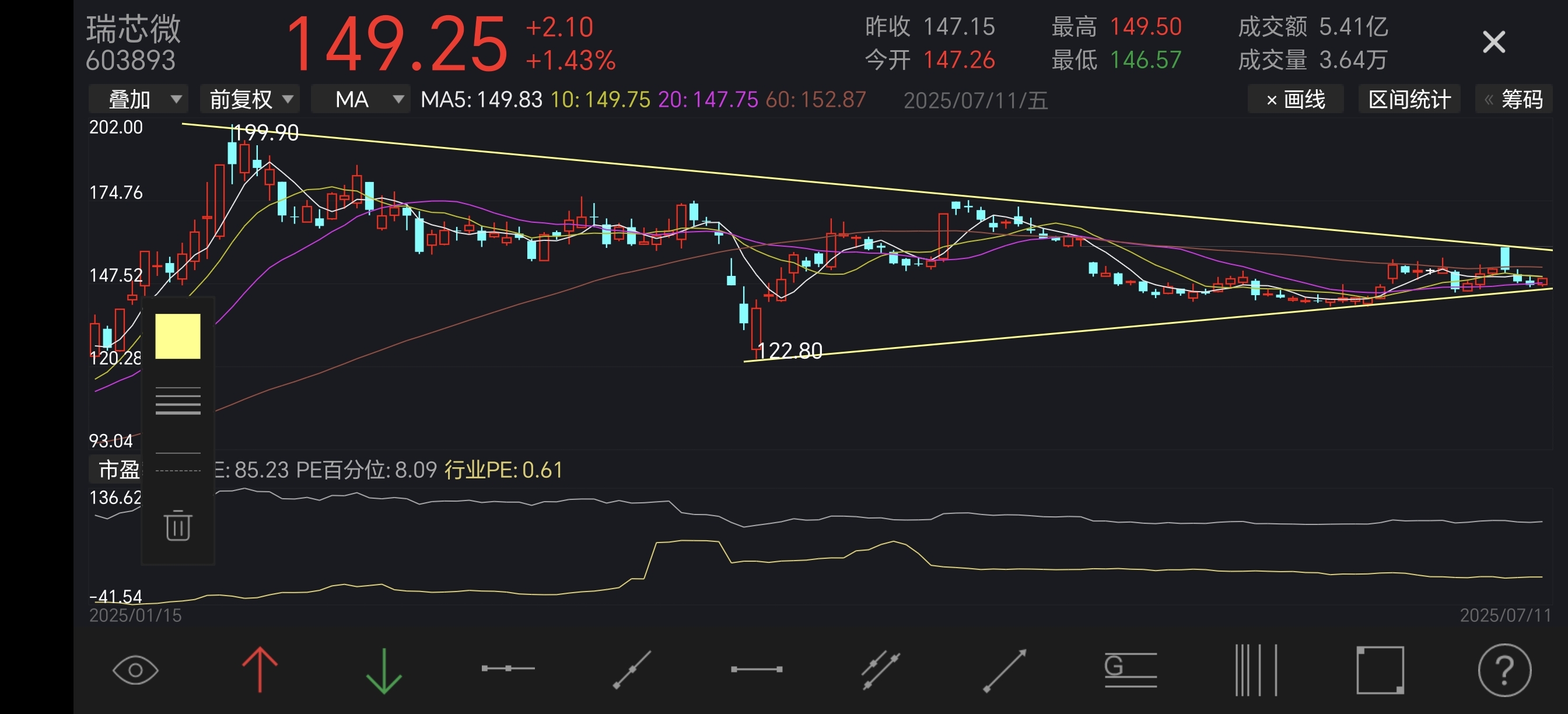Open the line thickness selector
This screenshot has height=714, width=1568.
178,401
